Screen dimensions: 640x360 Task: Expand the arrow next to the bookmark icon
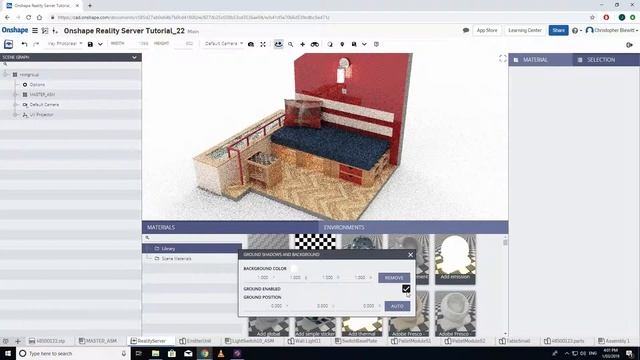tap(364, 44)
